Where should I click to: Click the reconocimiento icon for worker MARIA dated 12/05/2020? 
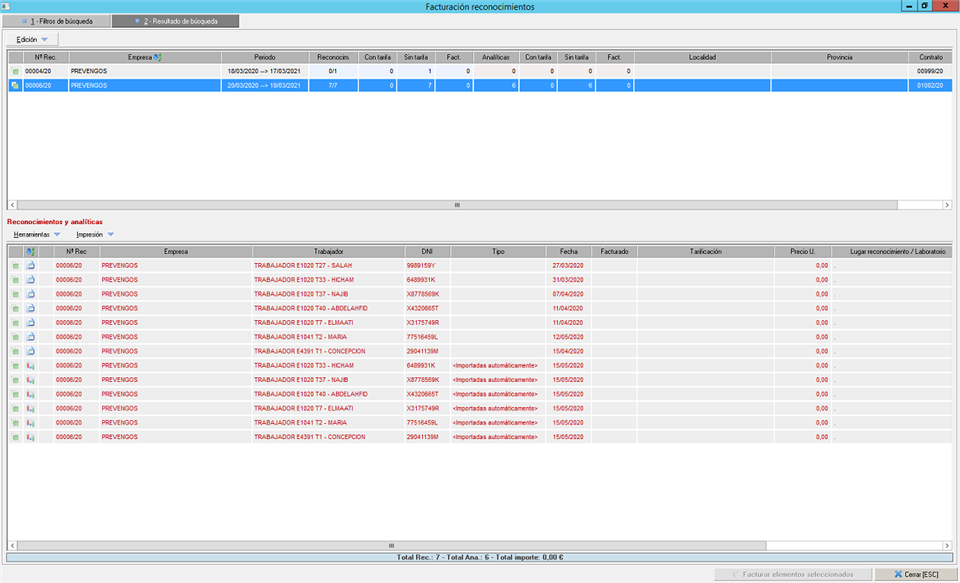click(31, 337)
